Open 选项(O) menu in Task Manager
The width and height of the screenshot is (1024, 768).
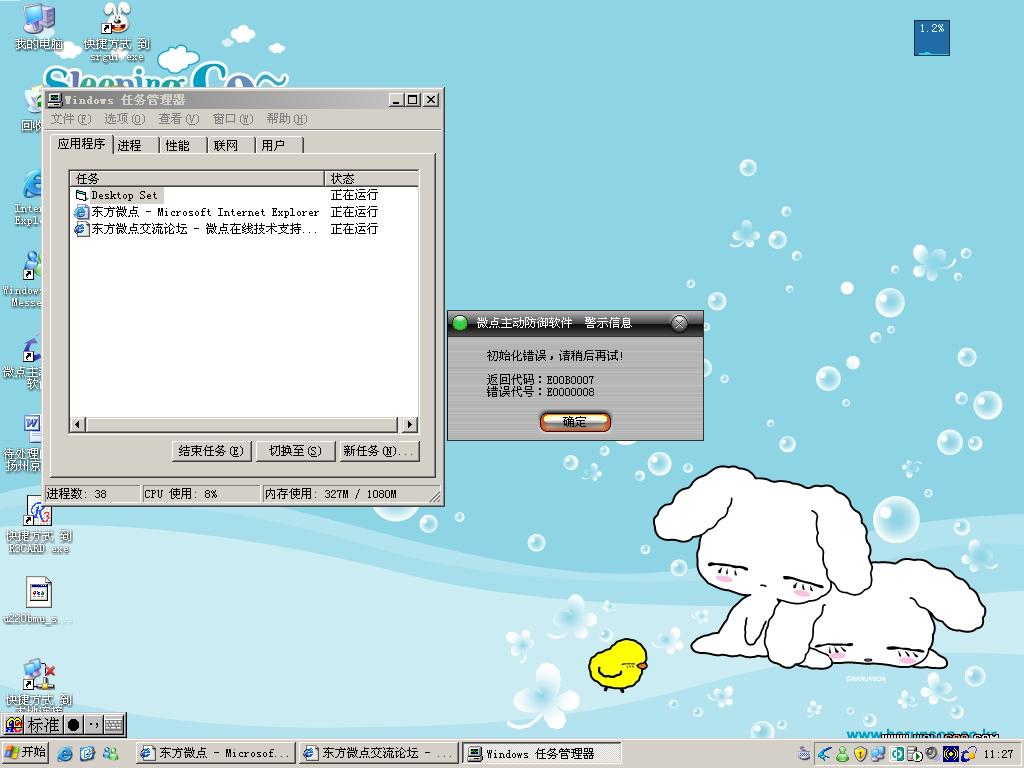coord(125,119)
